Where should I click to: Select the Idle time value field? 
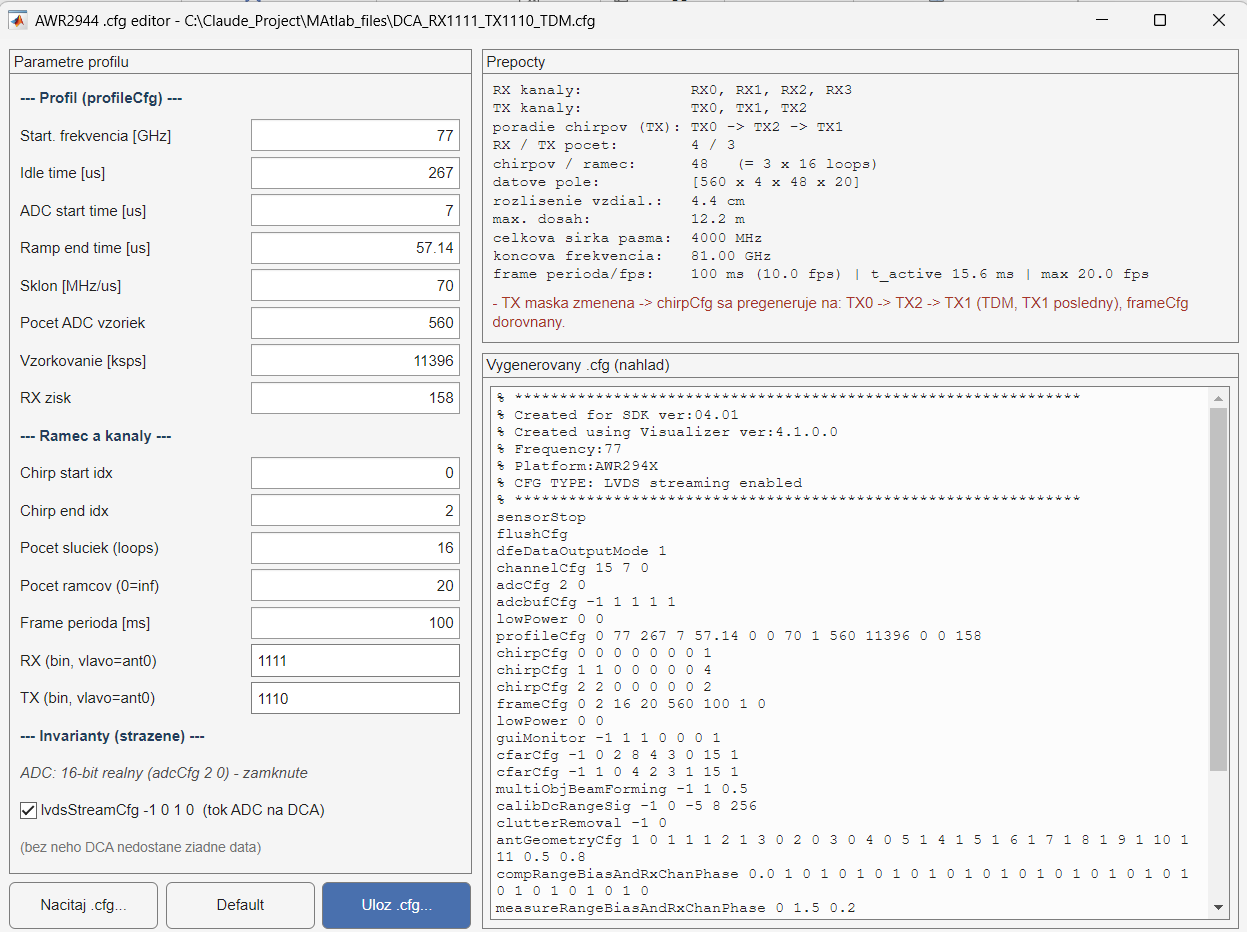(x=355, y=173)
